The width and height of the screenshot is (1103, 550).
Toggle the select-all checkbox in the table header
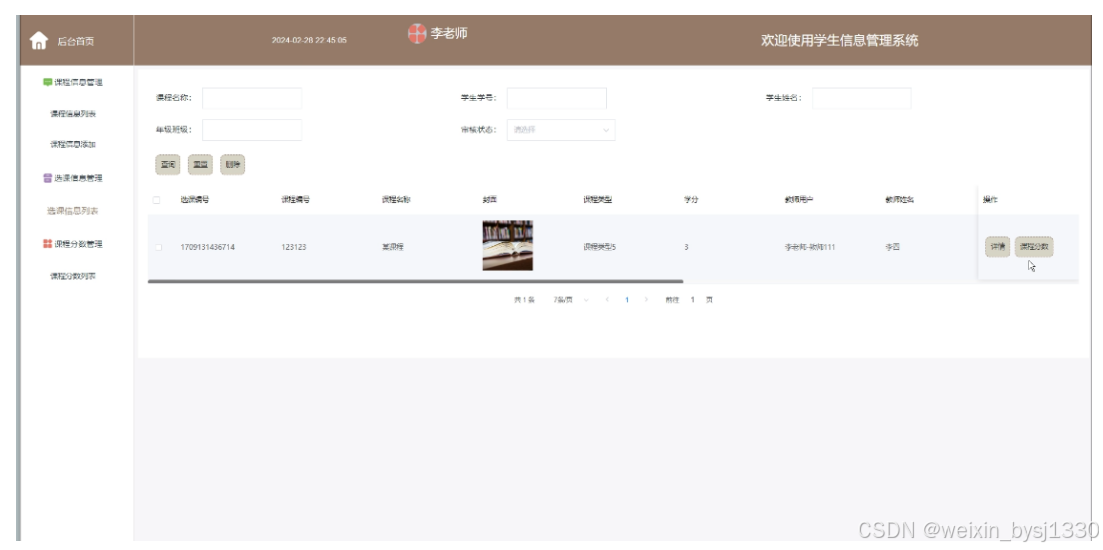point(157,200)
